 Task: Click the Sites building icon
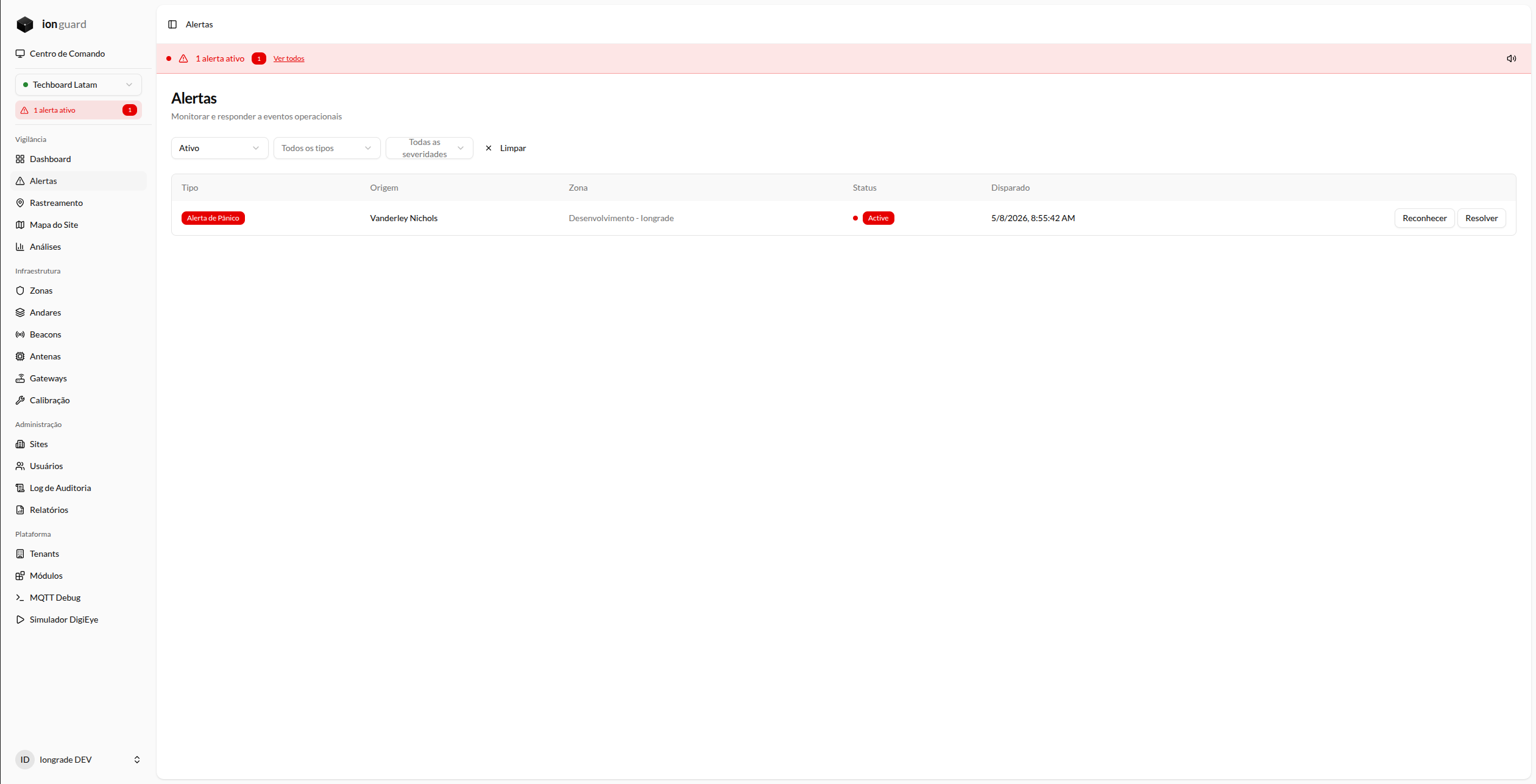[20, 444]
